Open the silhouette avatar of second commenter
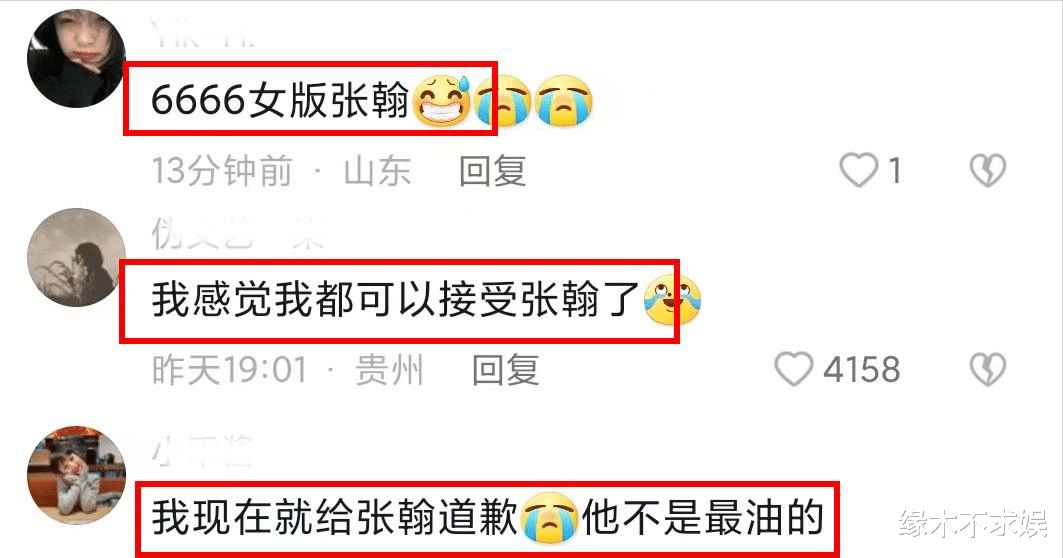This screenshot has height=558, width=1063. tap(76, 257)
